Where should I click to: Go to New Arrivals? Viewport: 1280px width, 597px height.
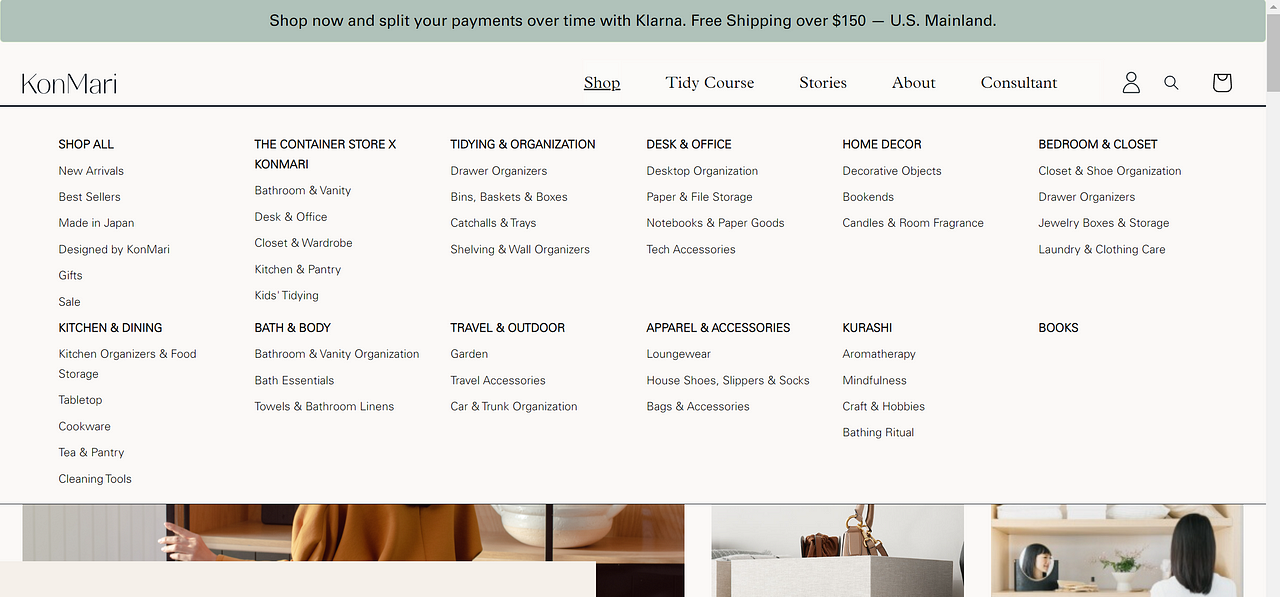click(91, 171)
